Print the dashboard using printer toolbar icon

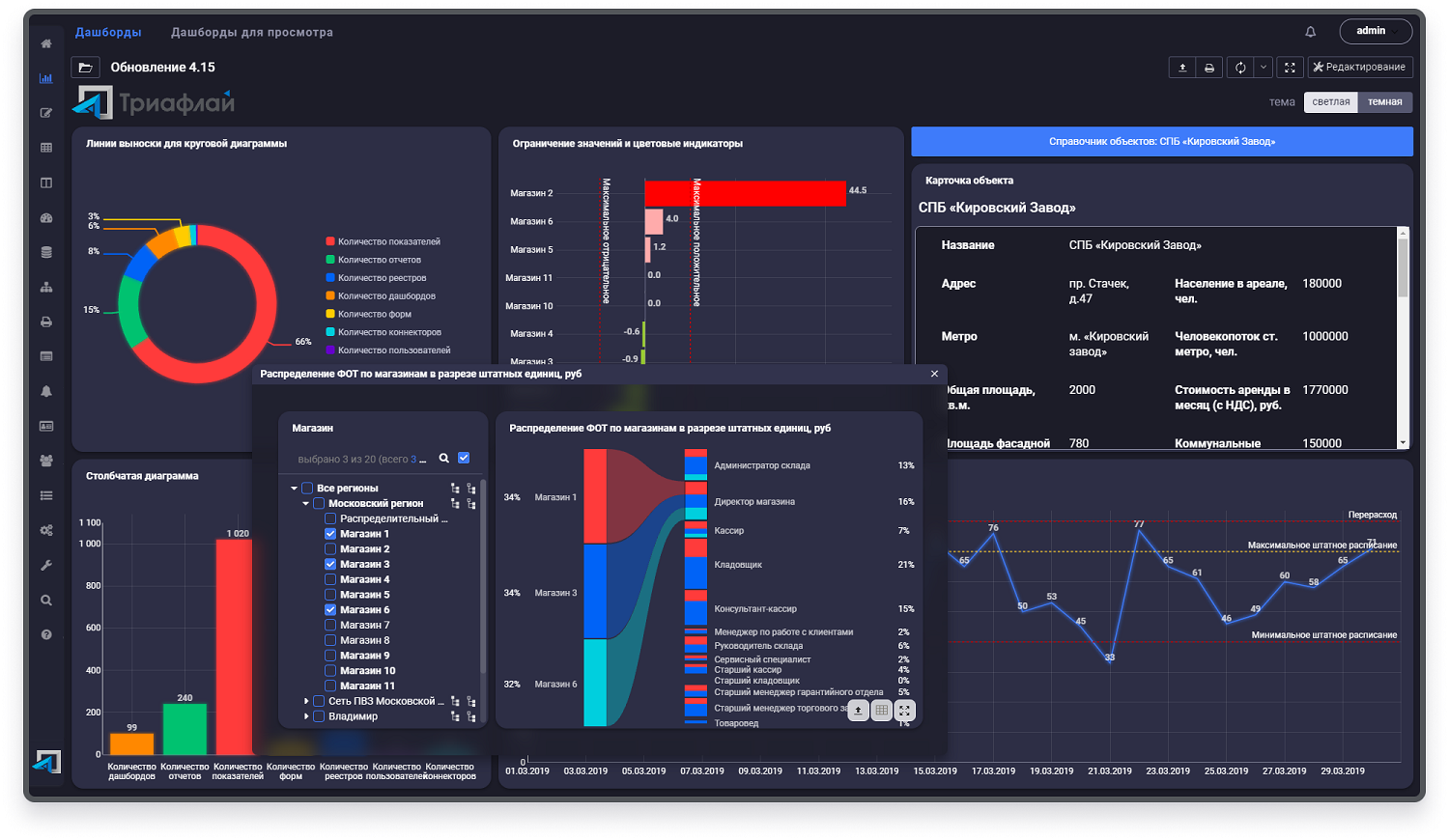(1208, 68)
